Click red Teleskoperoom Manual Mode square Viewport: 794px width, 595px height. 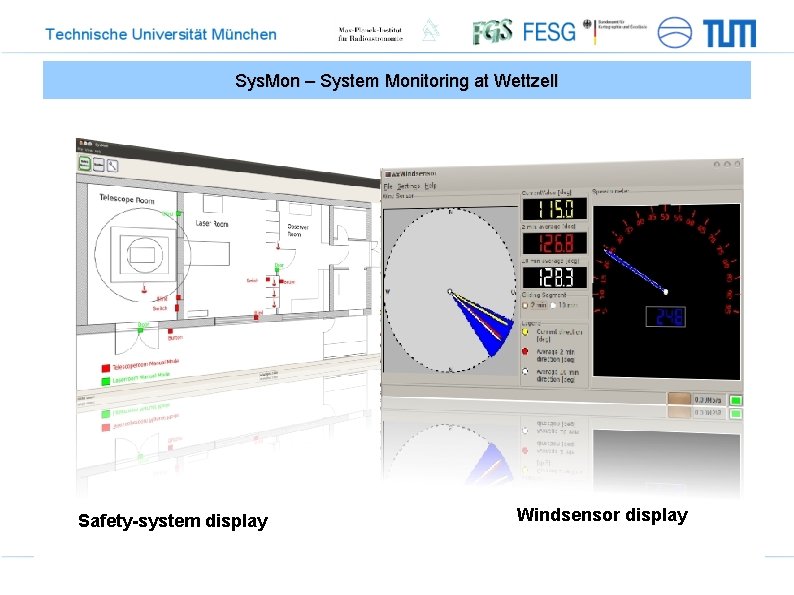coord(106,368)
